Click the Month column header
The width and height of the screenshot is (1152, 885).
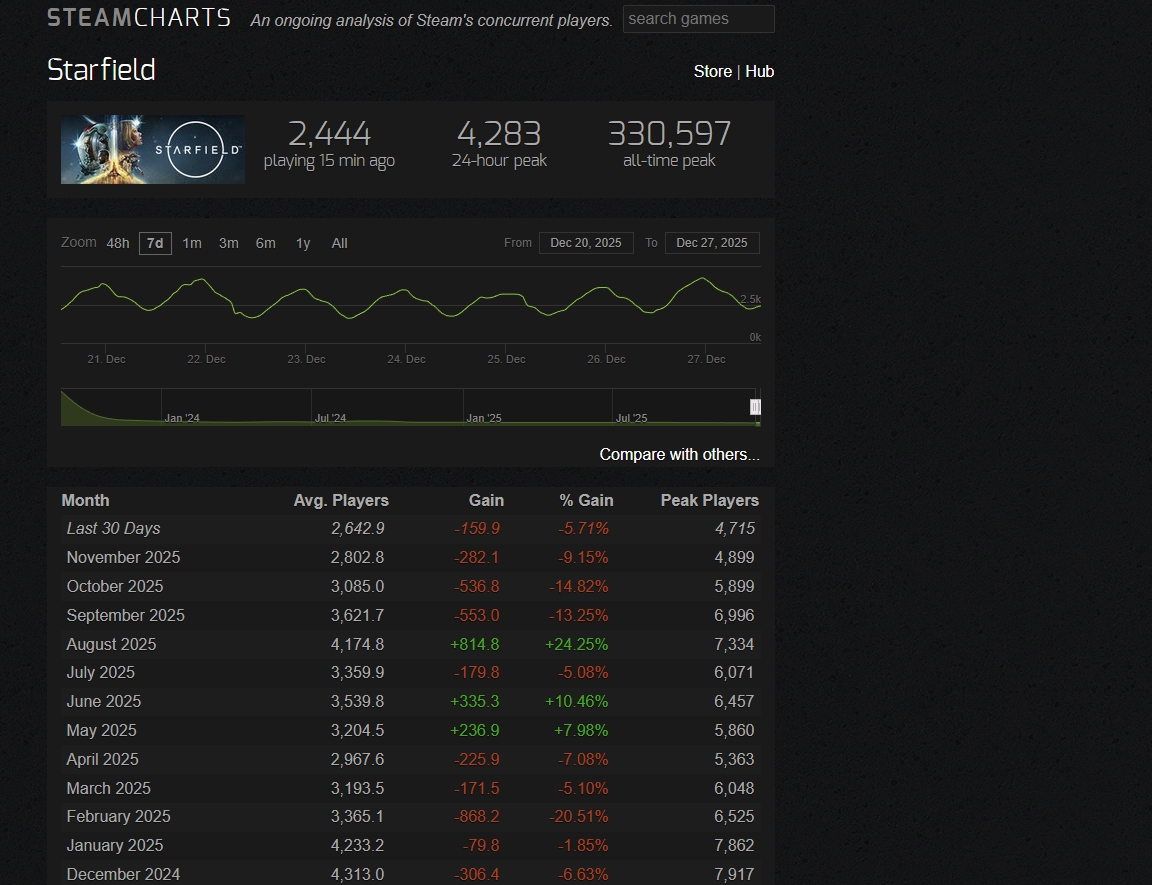click(85, 500)
